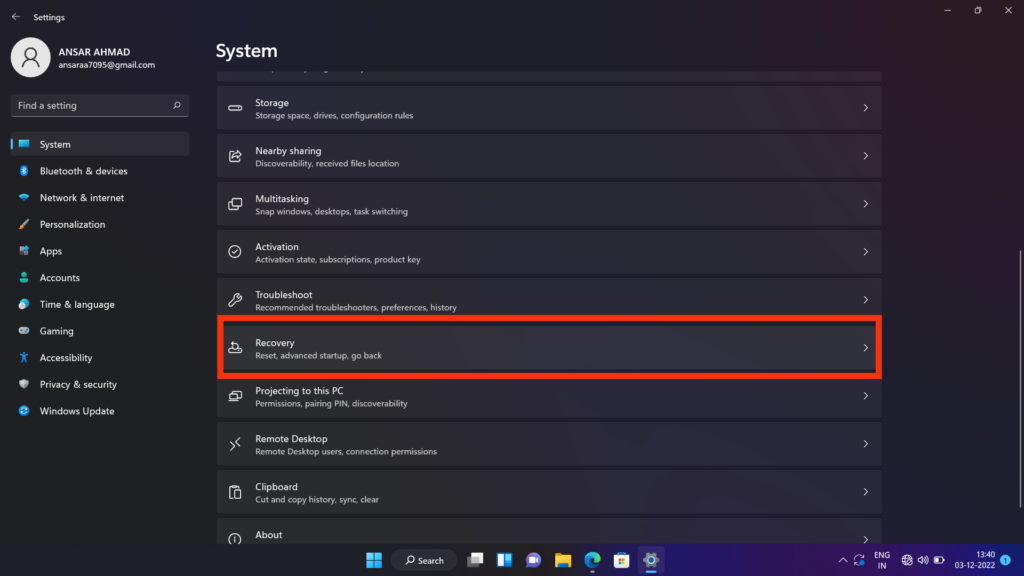
Task: Open Recovery using its reset icon
Action: pos(236,347)
